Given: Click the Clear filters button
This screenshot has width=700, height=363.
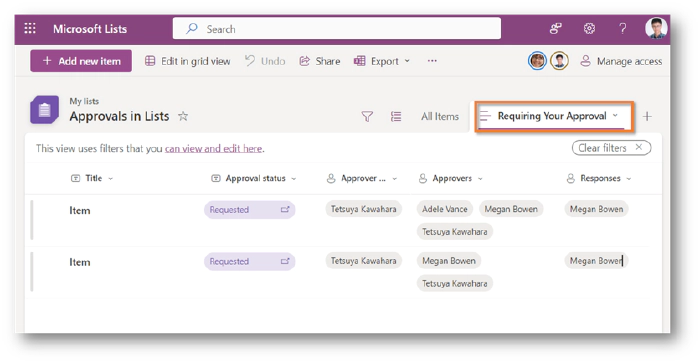Looking at the screenshot, I should tap(611, 148).
